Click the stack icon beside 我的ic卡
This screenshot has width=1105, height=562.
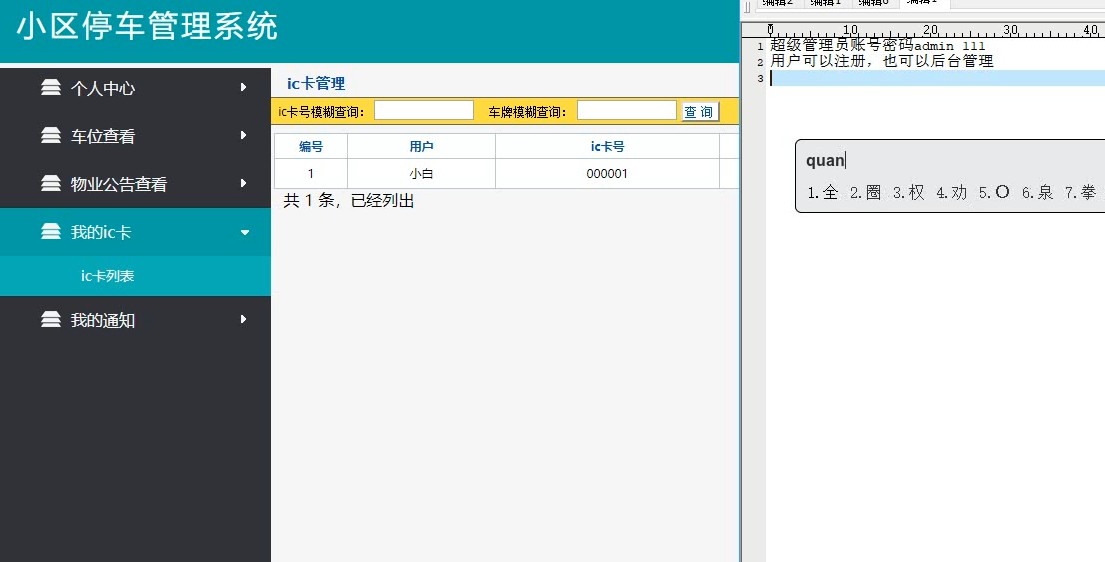51,231
